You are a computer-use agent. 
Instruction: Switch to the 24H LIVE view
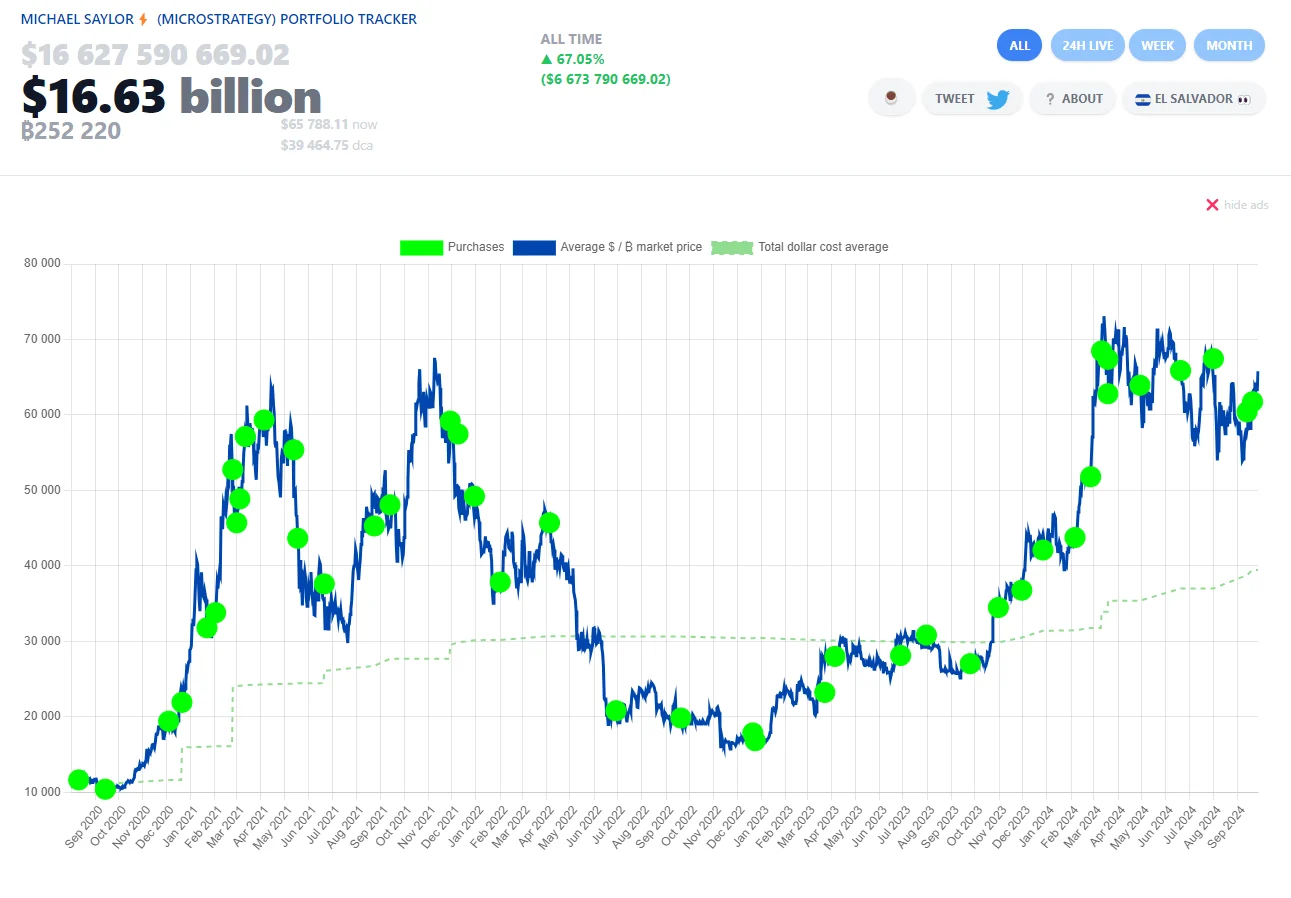[1087, 45]
